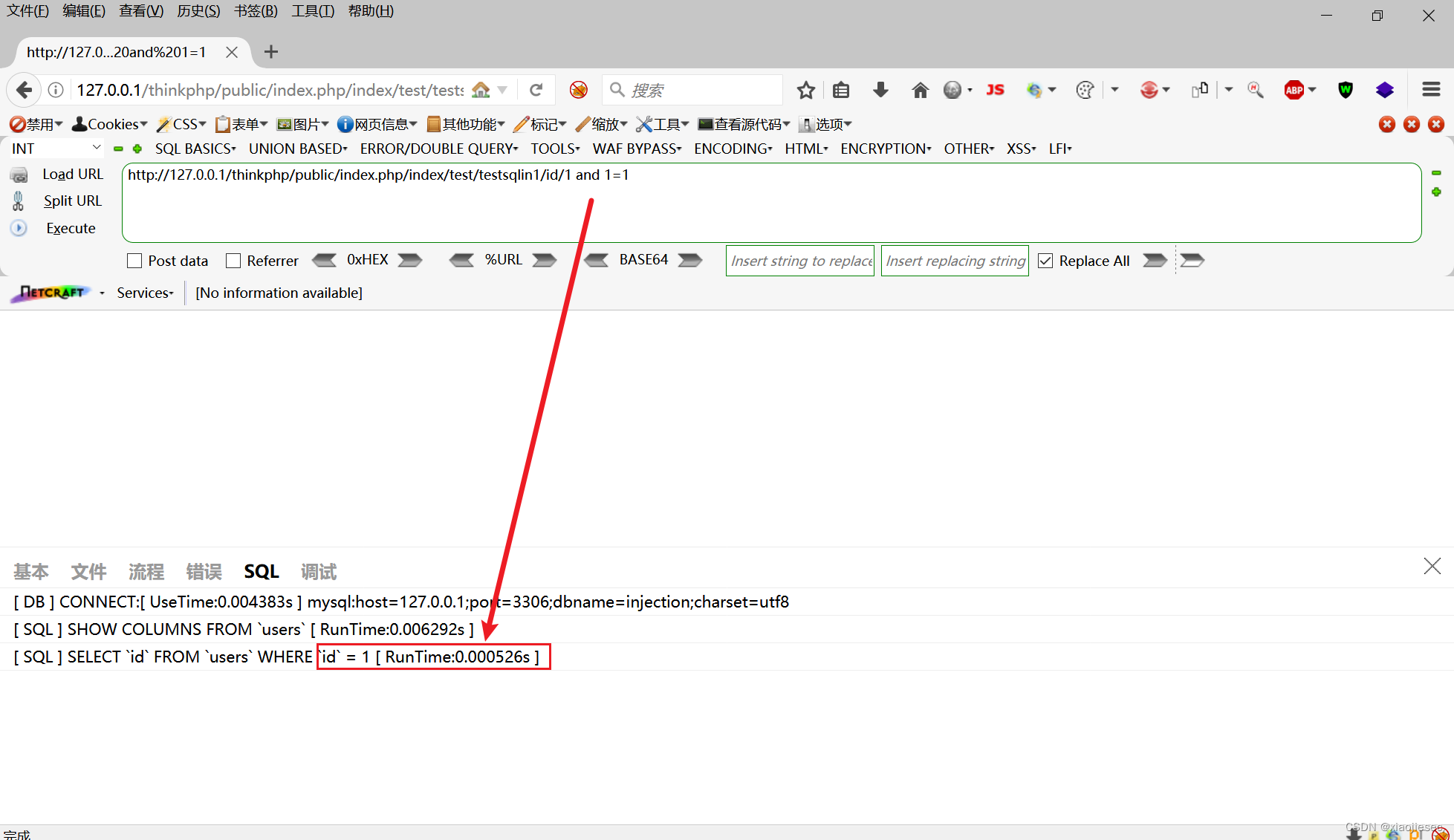1454x840 pixels.
Task: Open the 工具(T) menu in the menu bar
Action: 313,11
